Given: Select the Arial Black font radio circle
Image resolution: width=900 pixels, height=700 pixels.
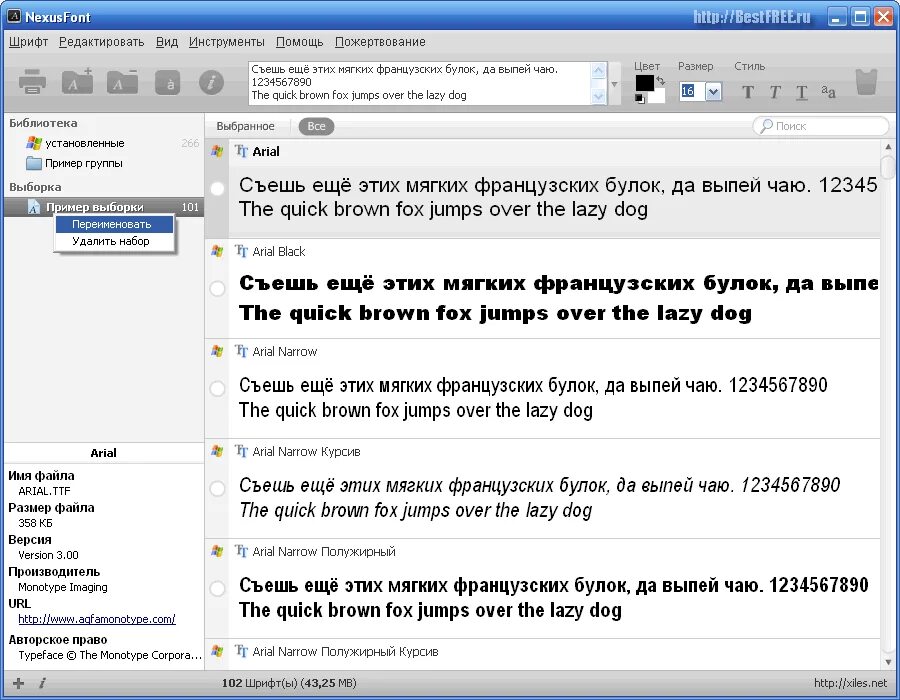Looking at the screenshot, I should coord(217,288).
